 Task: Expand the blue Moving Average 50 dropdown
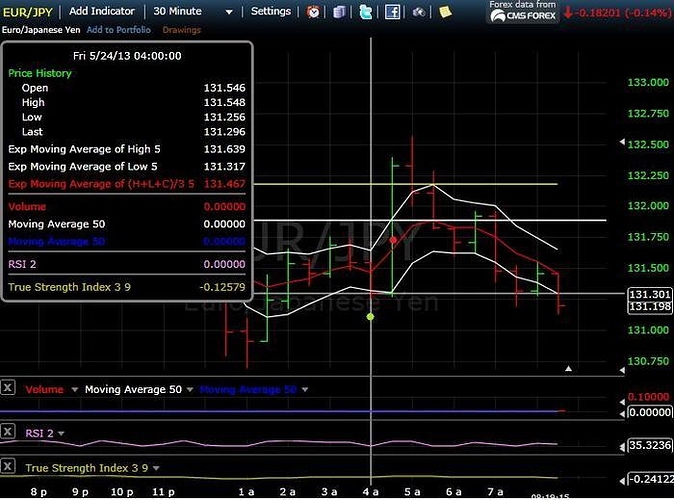[305, 390]
